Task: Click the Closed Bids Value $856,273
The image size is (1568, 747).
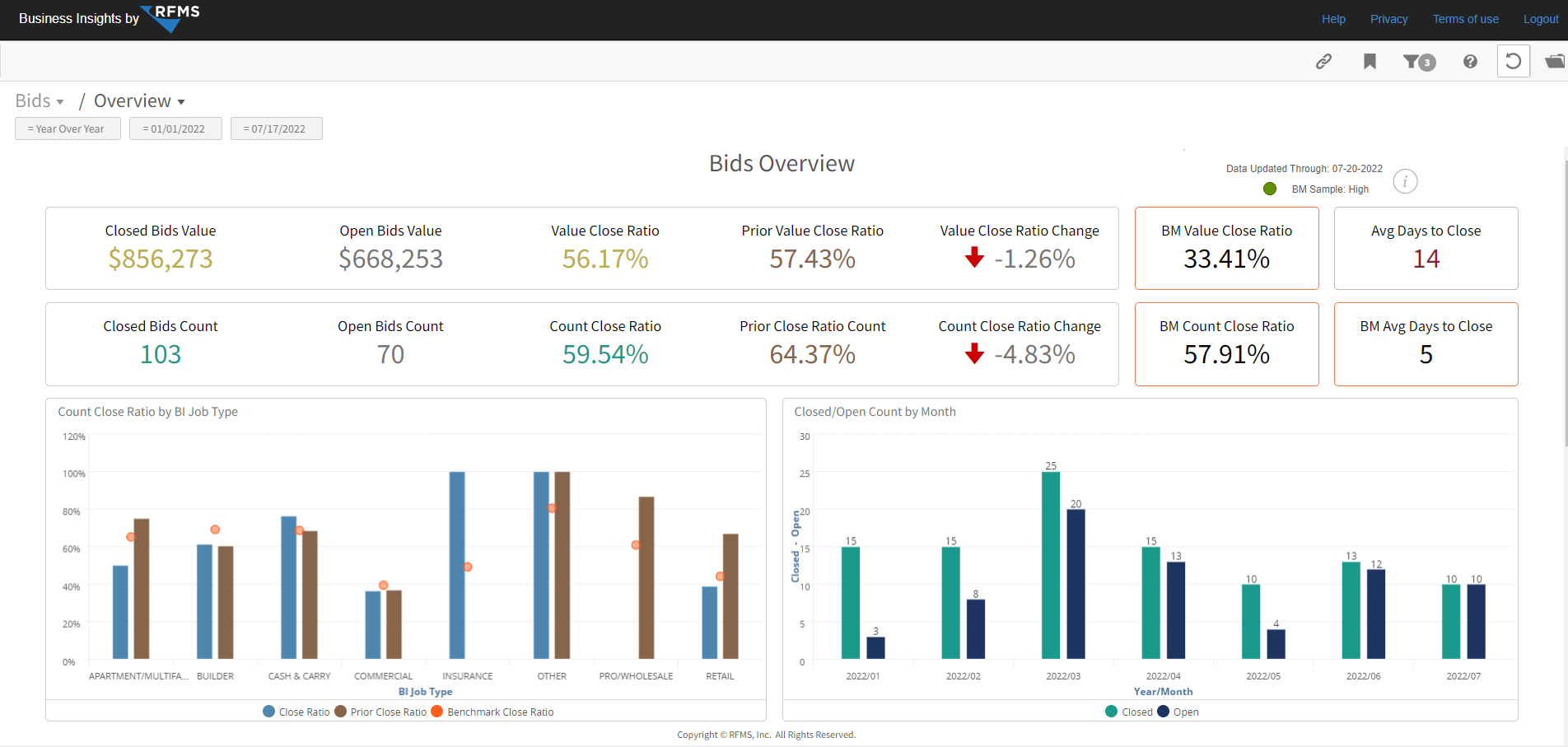Action: click(161, 259)
